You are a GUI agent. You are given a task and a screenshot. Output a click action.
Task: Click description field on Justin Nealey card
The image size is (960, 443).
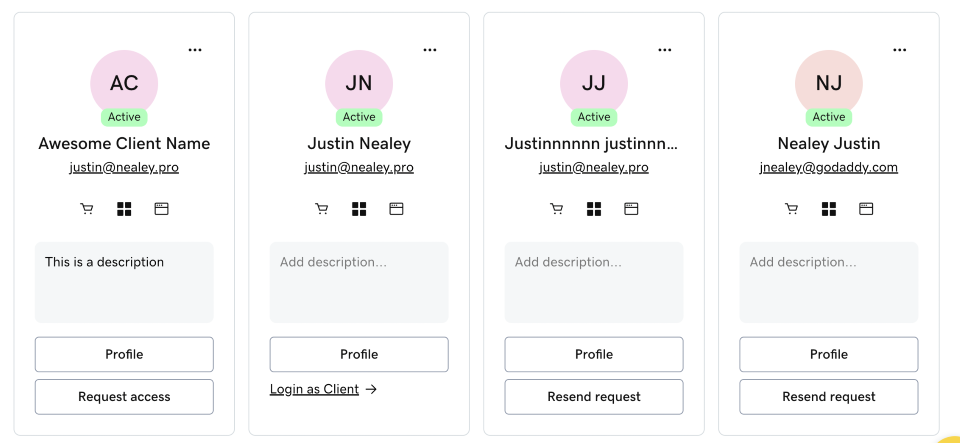(x=359, y=283)
